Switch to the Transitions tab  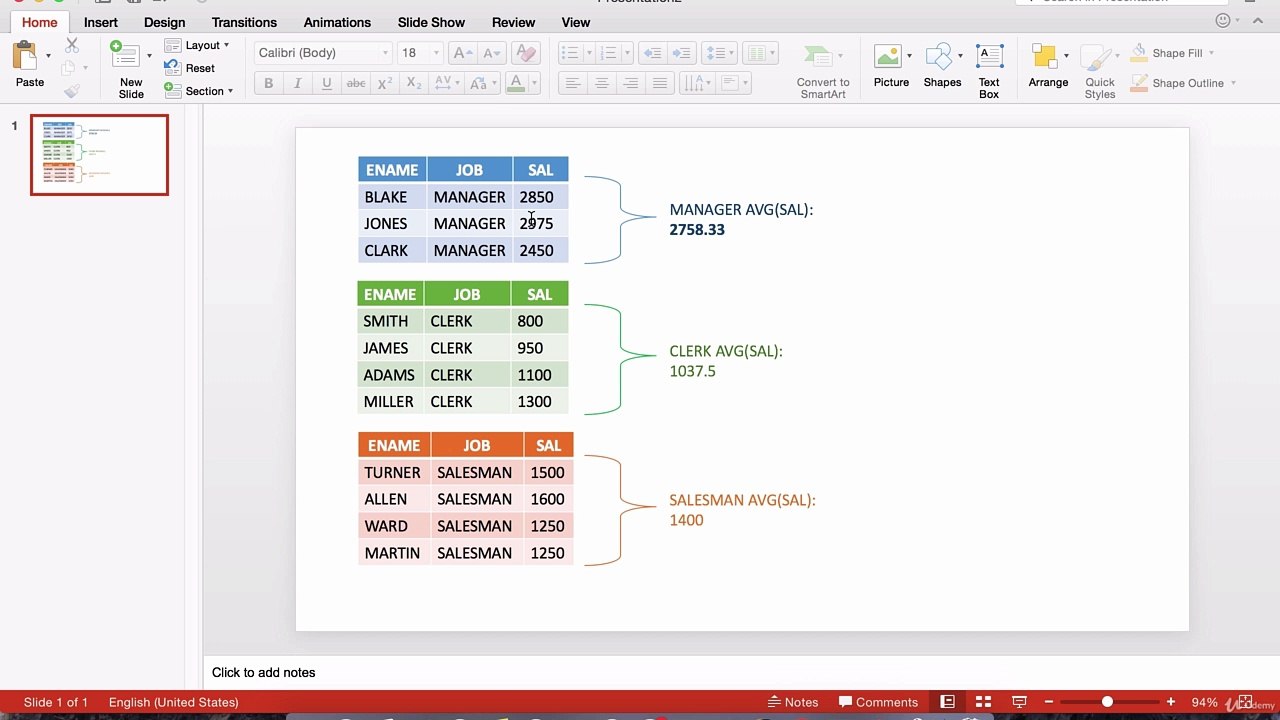pos(244,22)
